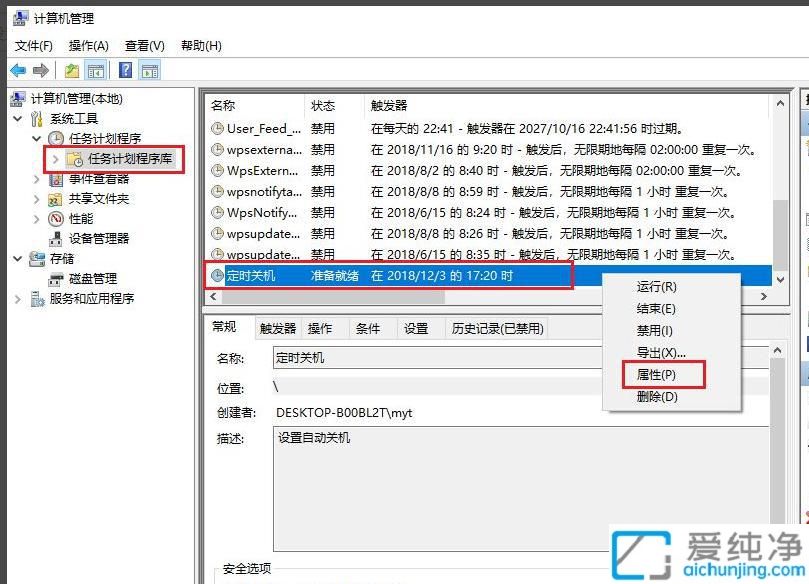Click the 设备管理器 icon in the sidebar
The height and width of the screenshot is (584, 809).
(x=56, y=238)
